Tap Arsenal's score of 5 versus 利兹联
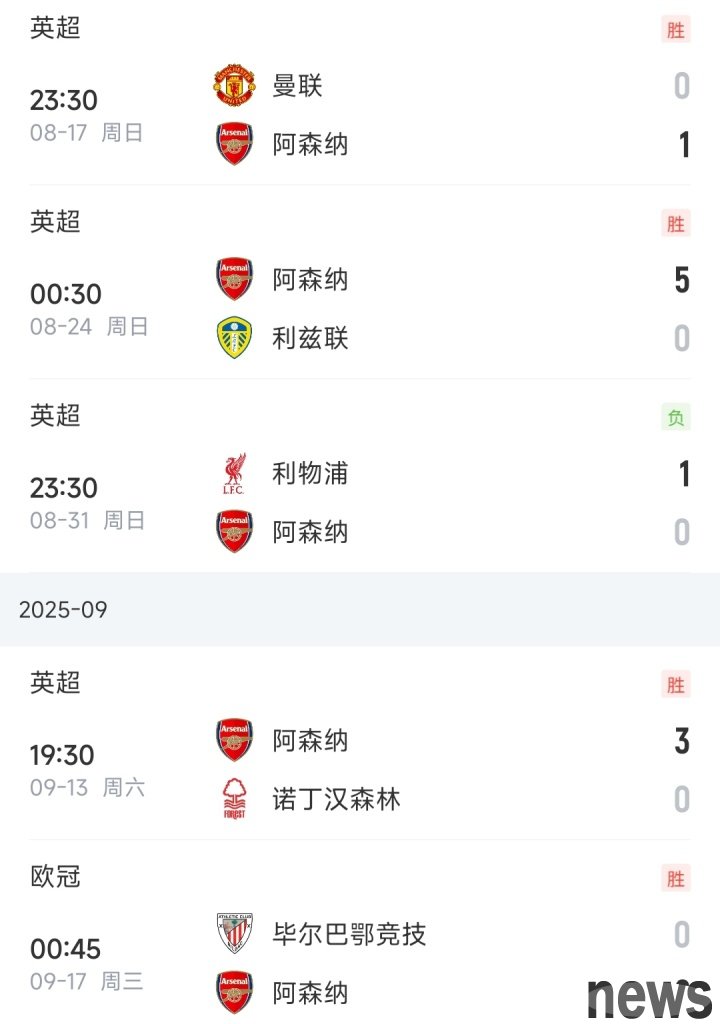 tap(681, 280)
